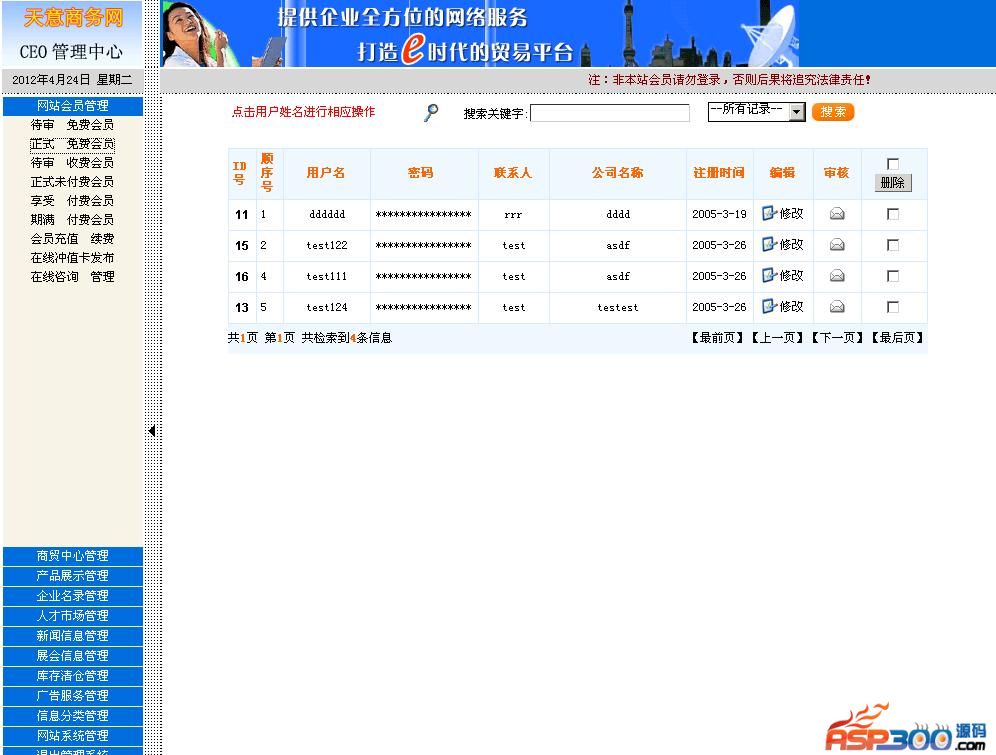
Task: Click audit envelope icon for test124
Action: 837,307
